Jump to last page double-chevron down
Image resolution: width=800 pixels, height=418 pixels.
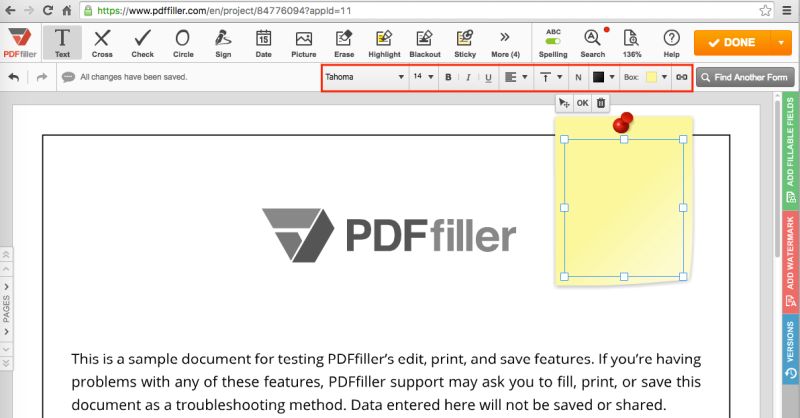click(x=6, y=364)
